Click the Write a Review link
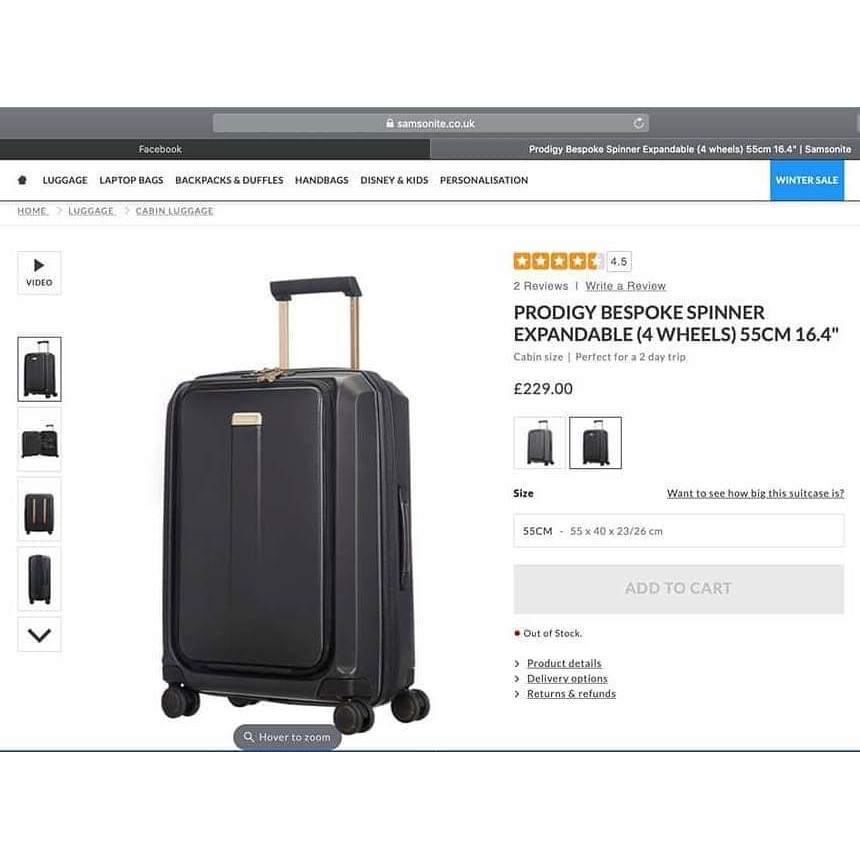The image size is (860, 860). 625,286
